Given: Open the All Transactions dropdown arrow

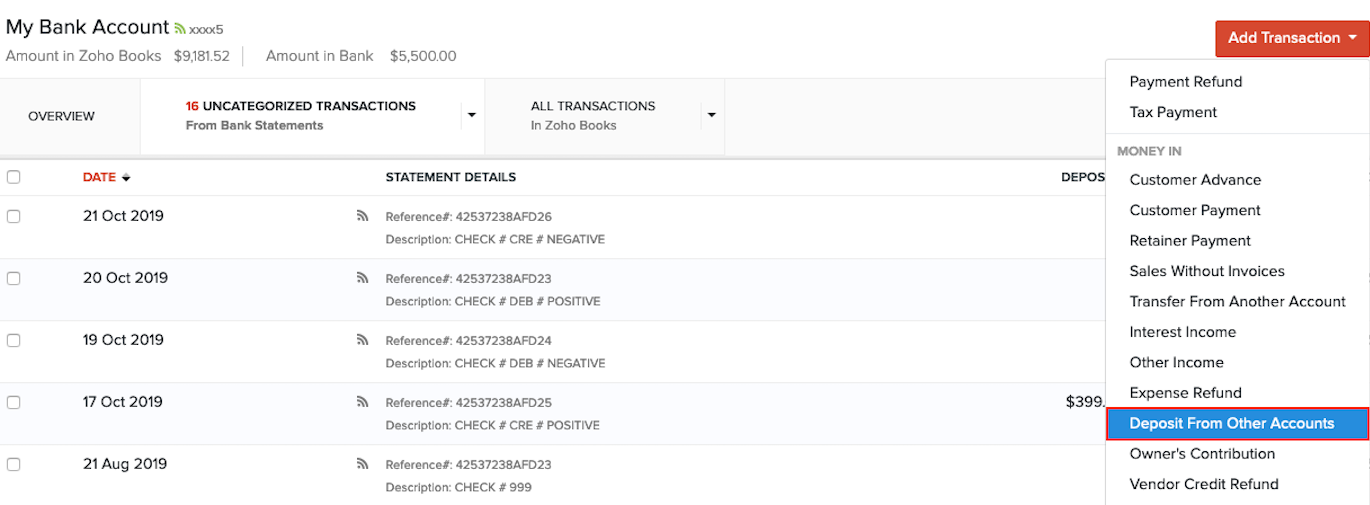Looking at the screenshot, I should click(712, 115).
